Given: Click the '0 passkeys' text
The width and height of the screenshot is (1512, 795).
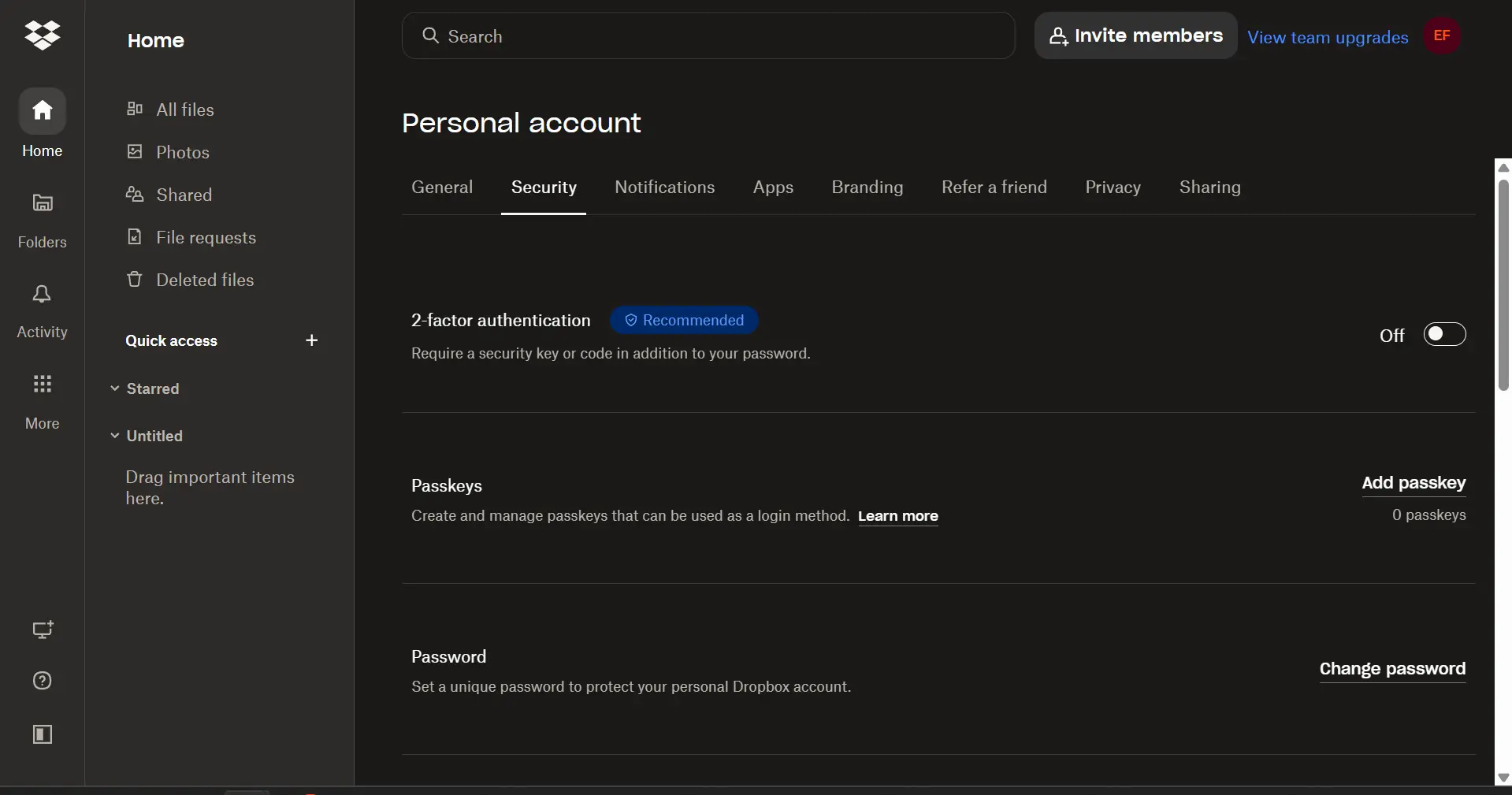Looking at the screenshot, I should pyautogui.click(x=1428, y=515).
